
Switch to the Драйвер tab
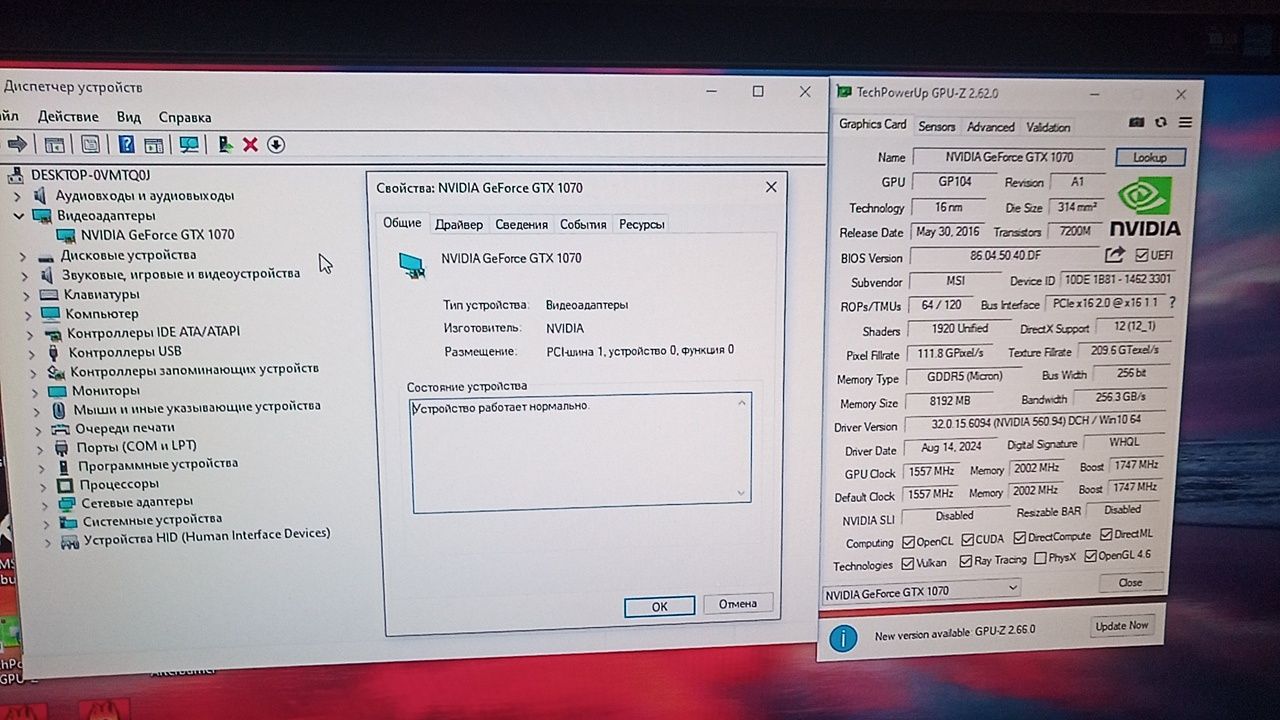(x=458, y=224)
